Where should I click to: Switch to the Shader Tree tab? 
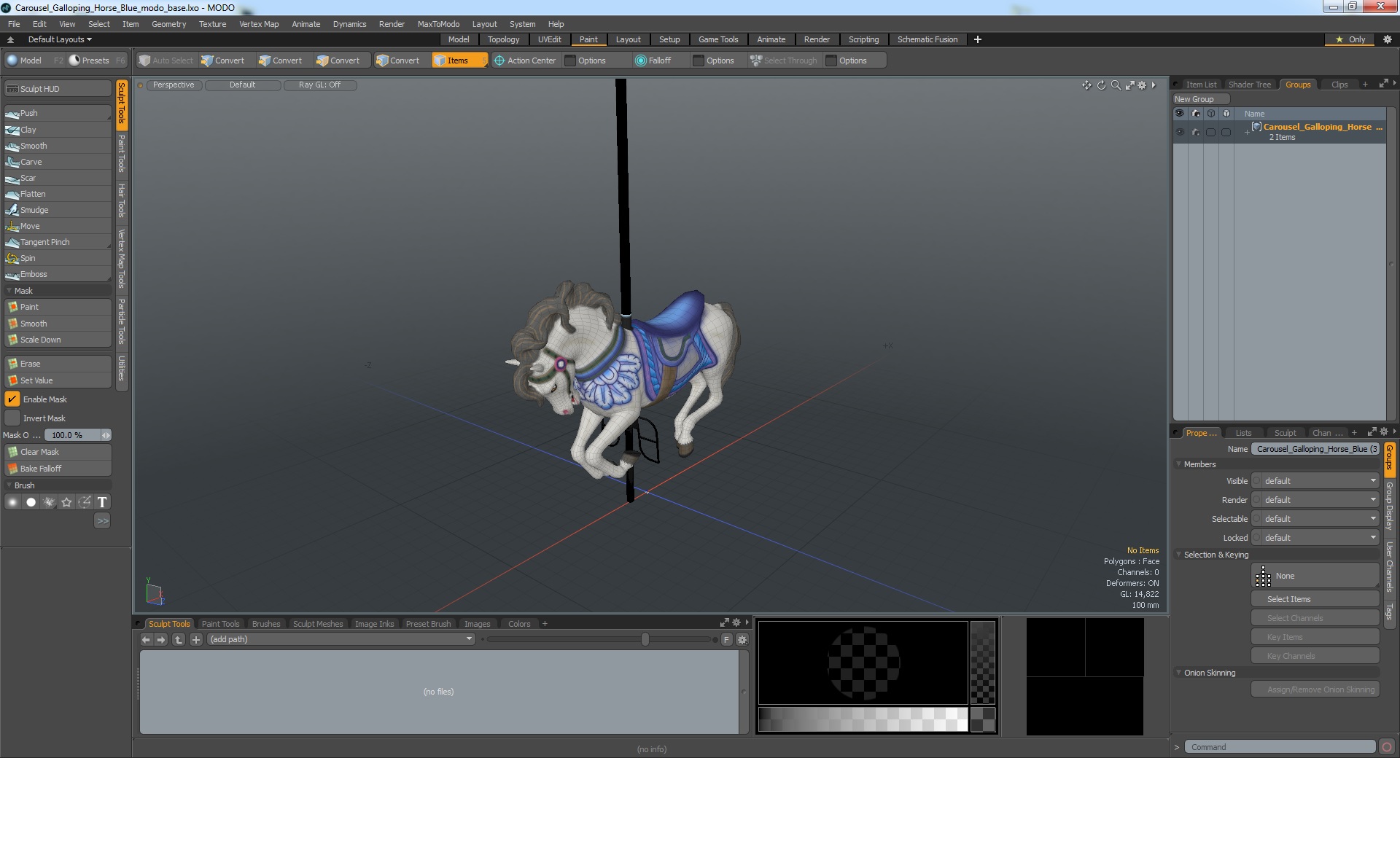(1249, 85)
